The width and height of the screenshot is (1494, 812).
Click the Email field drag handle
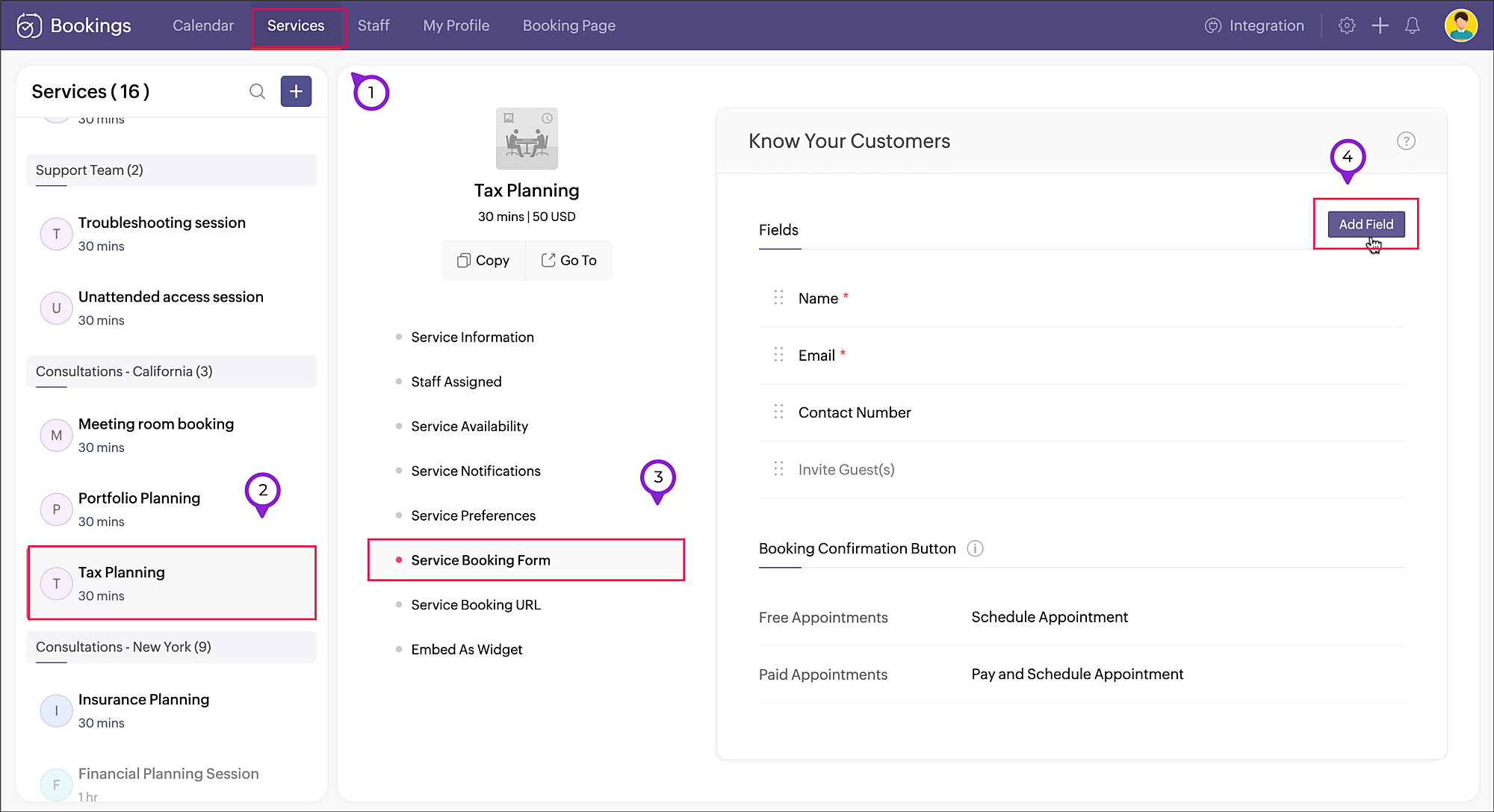(x=778, y=355)
